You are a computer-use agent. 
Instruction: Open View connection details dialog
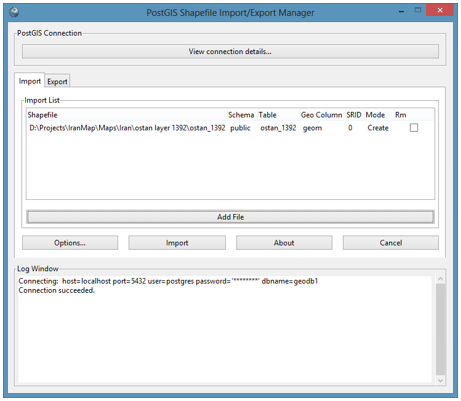coord(230,52)
